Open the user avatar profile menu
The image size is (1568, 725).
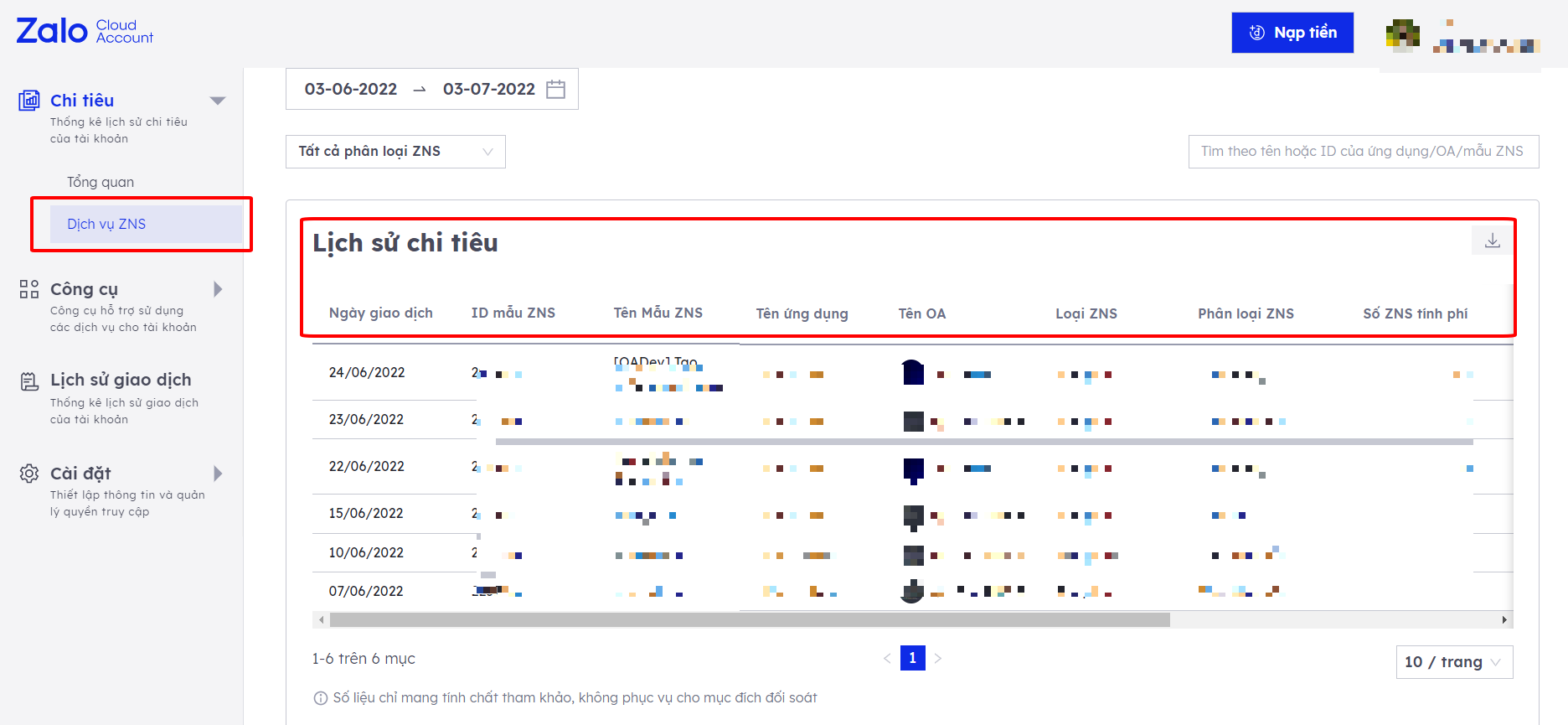pyautogui.click(x=1402, y=36)
